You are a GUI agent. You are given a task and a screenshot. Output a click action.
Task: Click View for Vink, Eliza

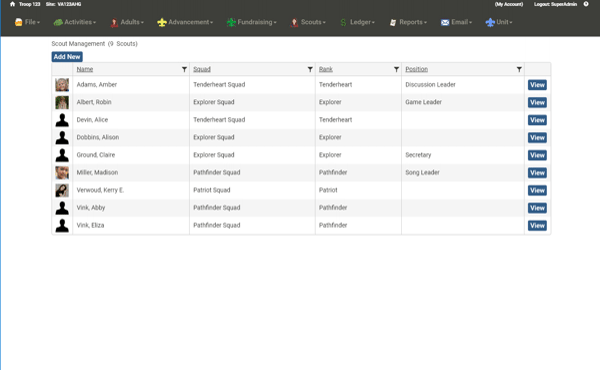click(537, 225)
